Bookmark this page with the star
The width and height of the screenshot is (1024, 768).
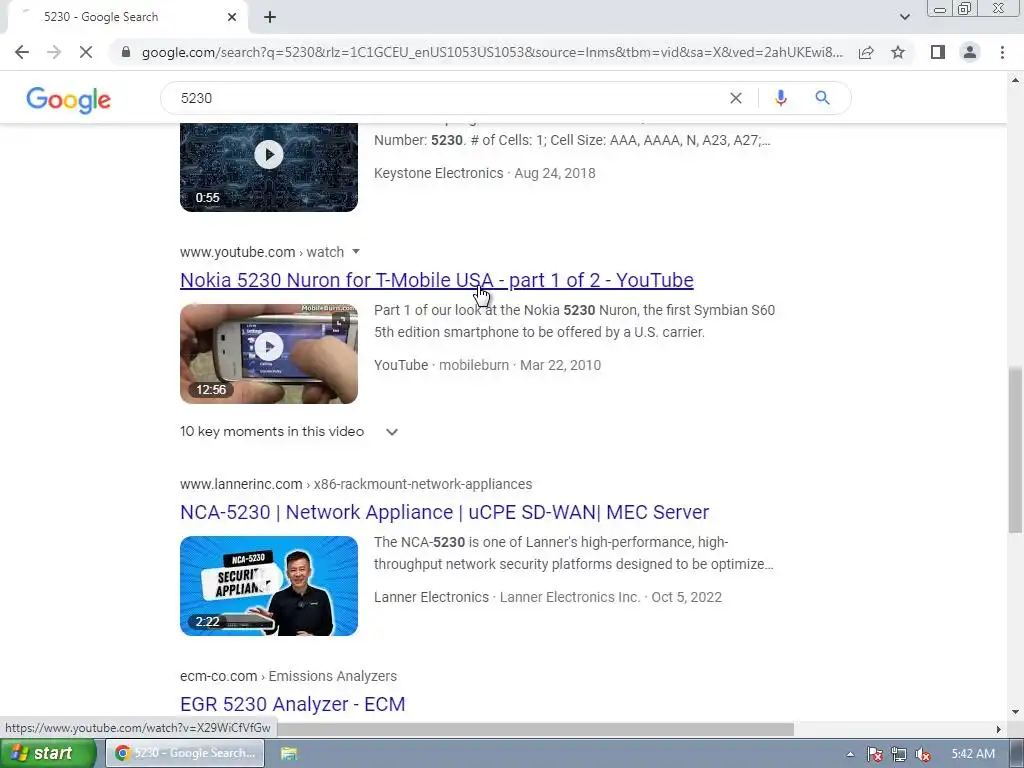pyautogui.click(x=898, y=52)
